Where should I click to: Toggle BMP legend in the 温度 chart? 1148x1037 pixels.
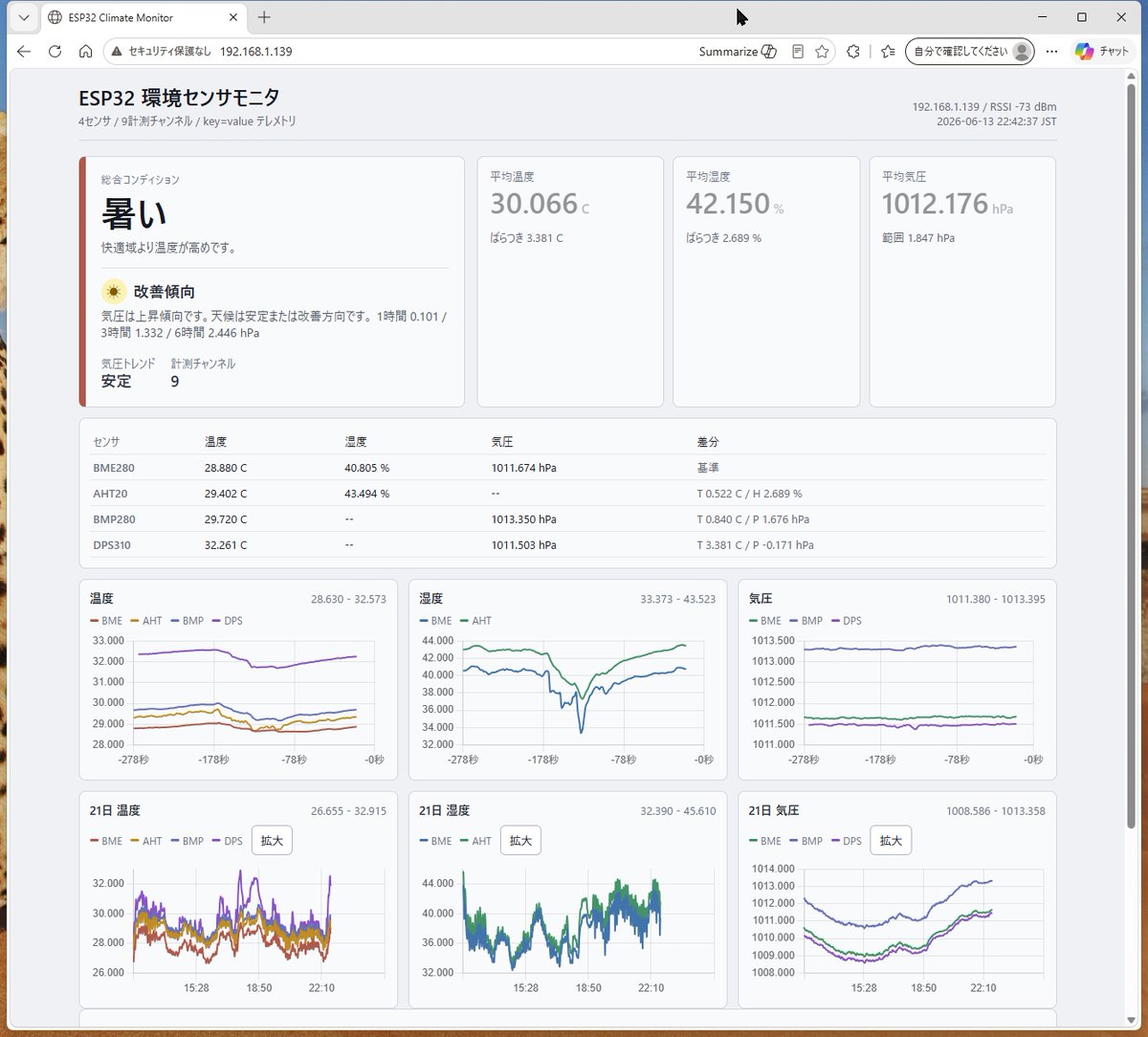(187, 621)
